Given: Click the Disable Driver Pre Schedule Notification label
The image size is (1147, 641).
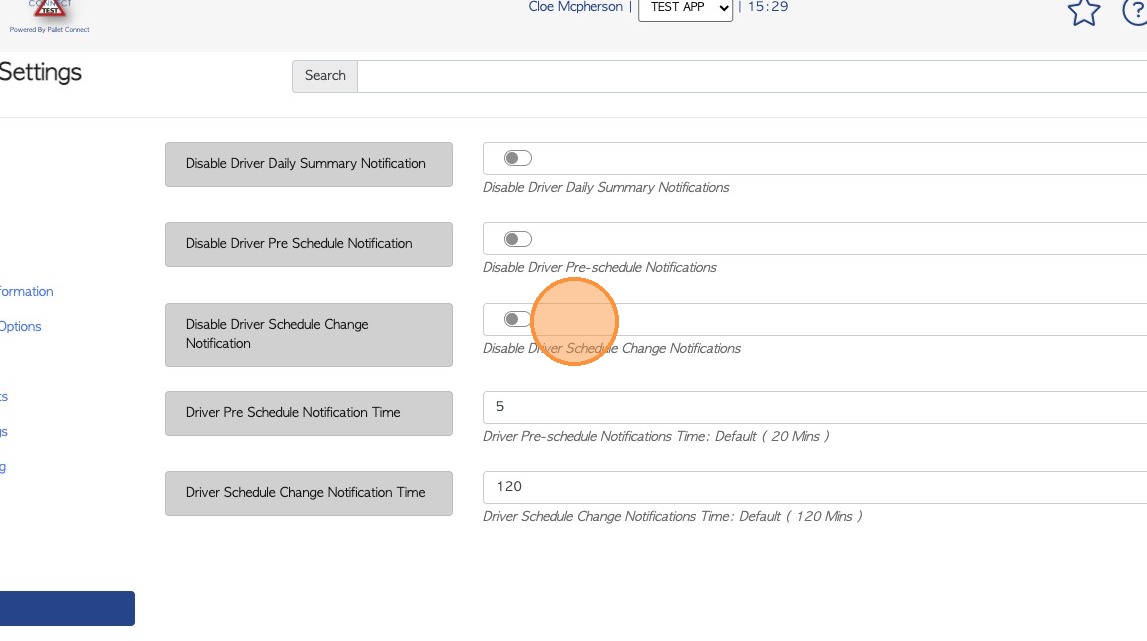Looking at the screenshot, I should coord(308,244).
